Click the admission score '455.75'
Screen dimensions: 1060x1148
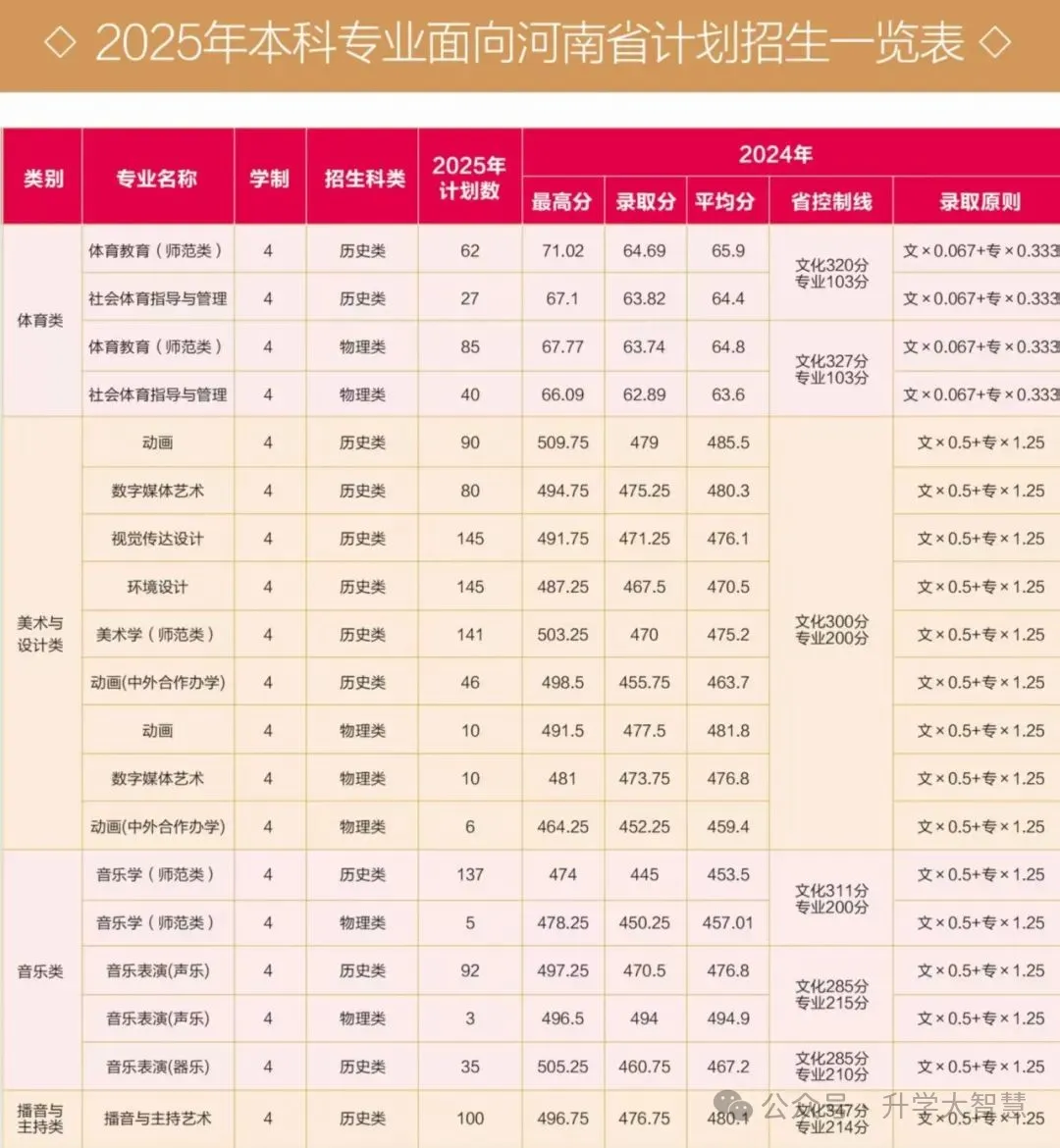(x=644, y=682)
